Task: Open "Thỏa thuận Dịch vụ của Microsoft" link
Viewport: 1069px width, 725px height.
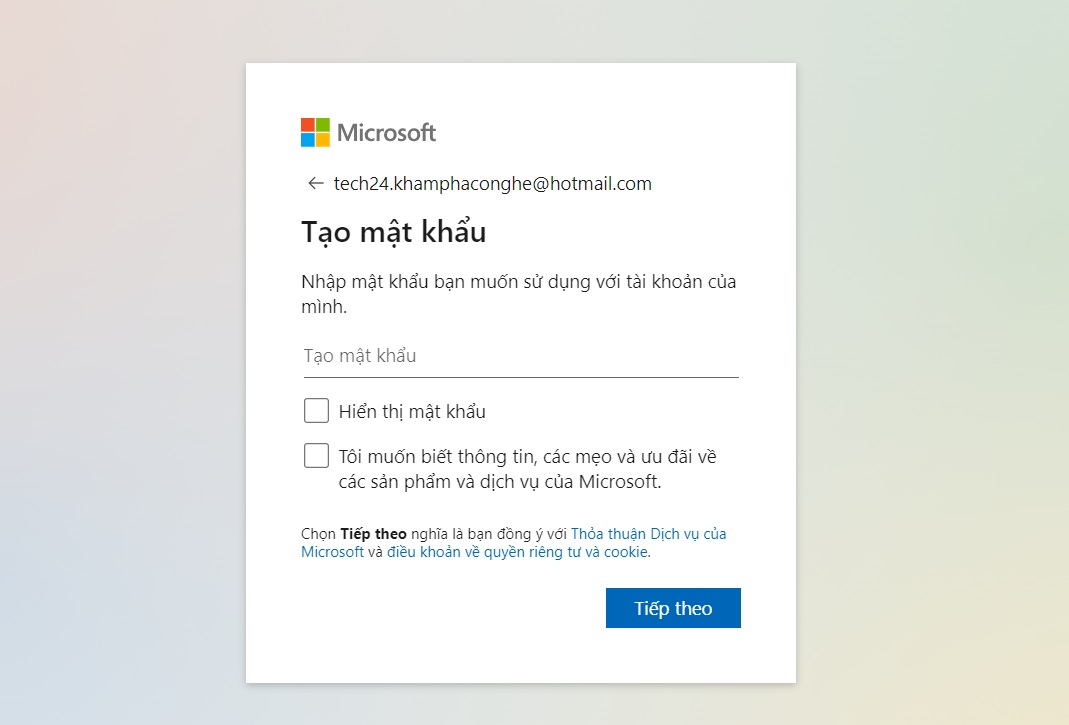Action: click(513, 543)
